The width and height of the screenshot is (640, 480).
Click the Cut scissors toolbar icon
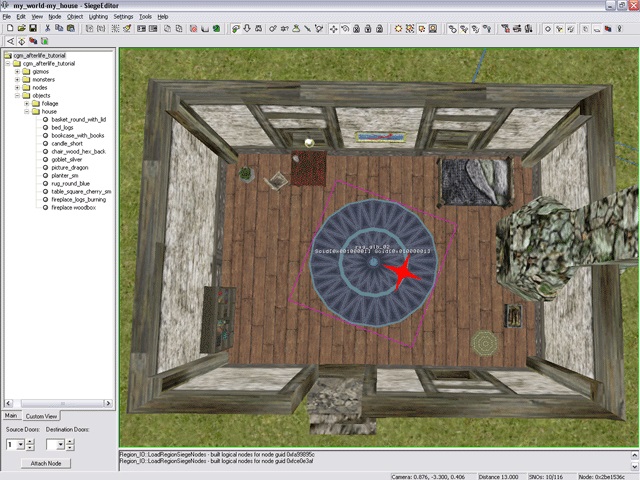(x=49, y=28)
